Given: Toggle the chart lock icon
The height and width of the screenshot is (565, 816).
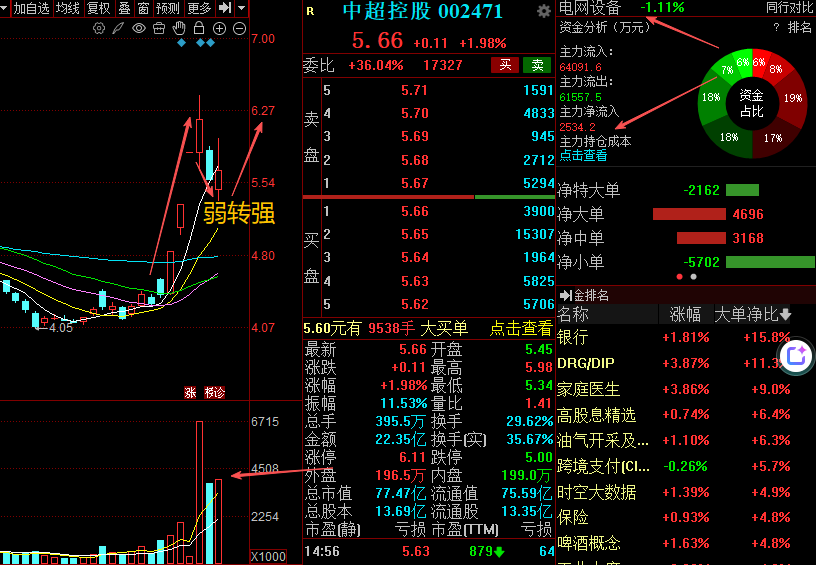Looking at the screenshot, I should pyautogui.click(x=199, y=28).
